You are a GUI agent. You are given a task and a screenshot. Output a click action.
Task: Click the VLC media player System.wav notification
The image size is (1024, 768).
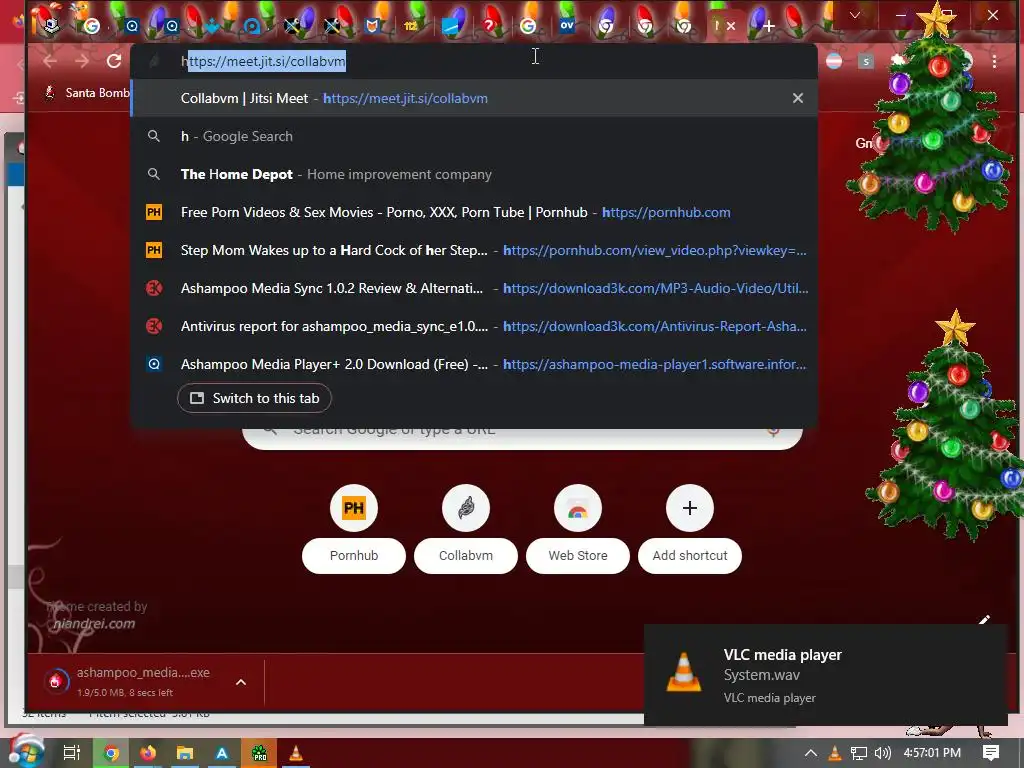(x=825, y=675)
